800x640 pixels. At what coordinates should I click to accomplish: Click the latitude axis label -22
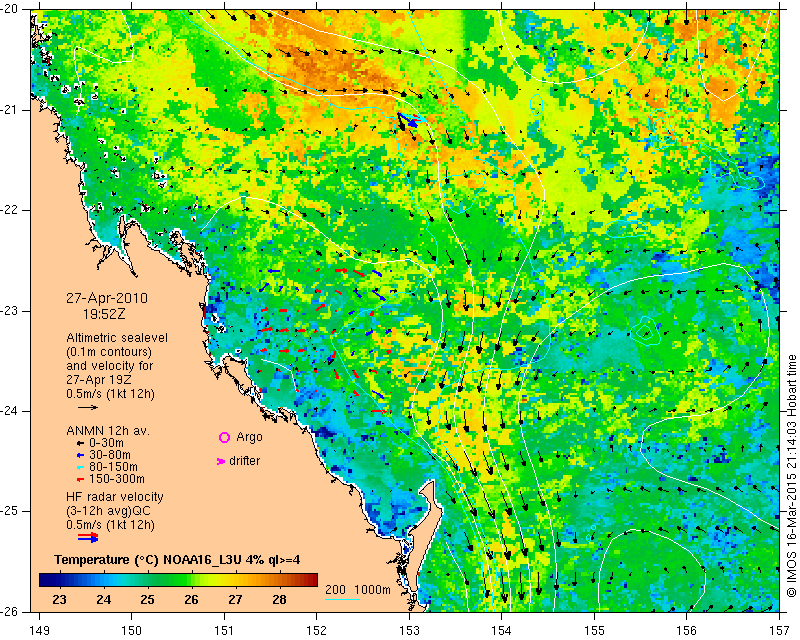pos(9,210)
